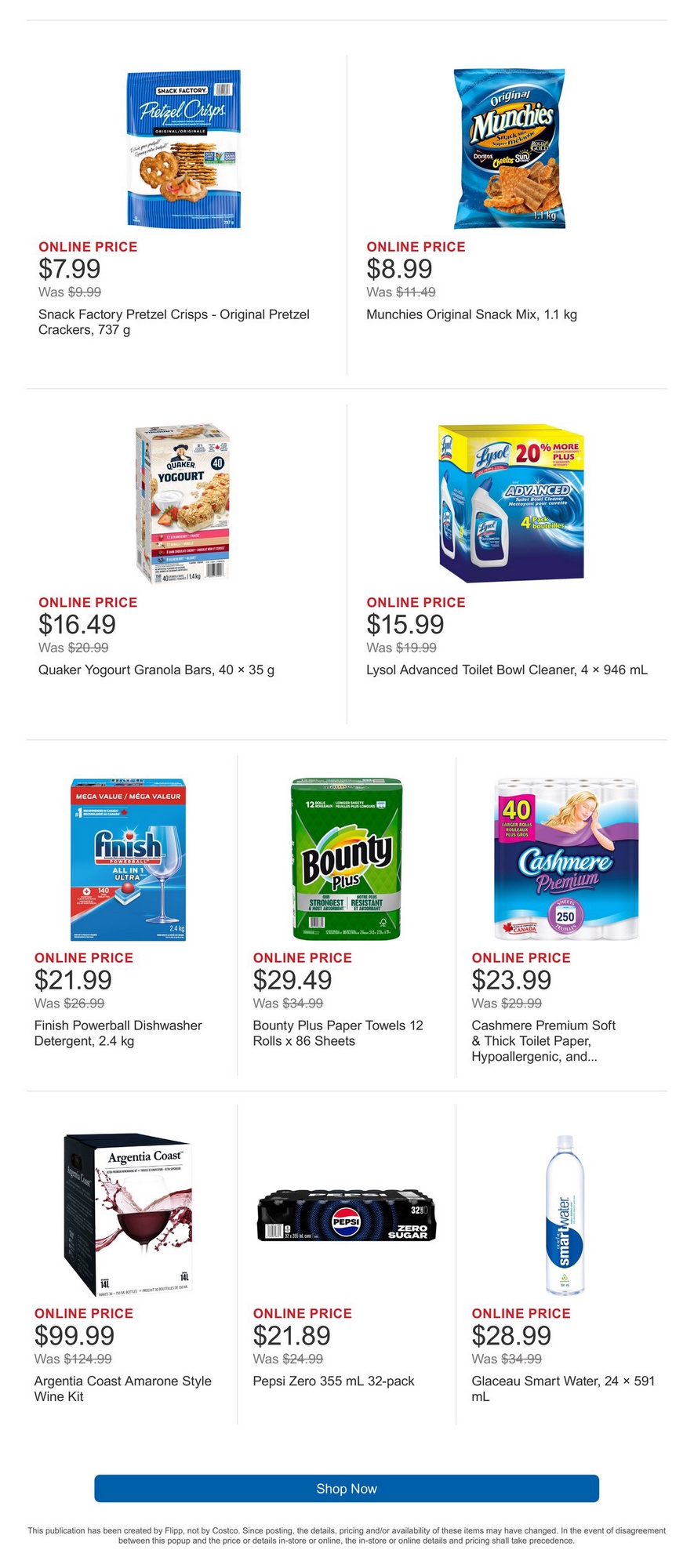The image size is (694, 1568).
Task: Click the Glaceau Smart Water title link
Action: point(562,1388)
